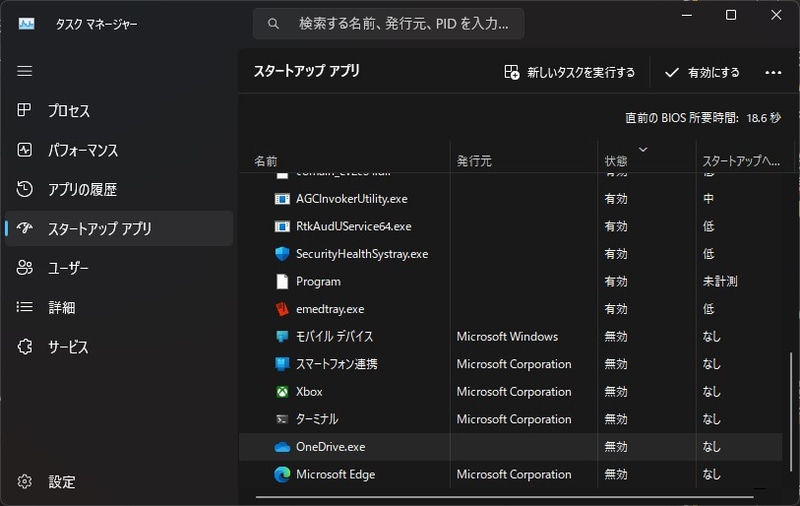Open 設定 at sidebar bottom
This screenshot has width=800, height=506.
click(119, 482)
